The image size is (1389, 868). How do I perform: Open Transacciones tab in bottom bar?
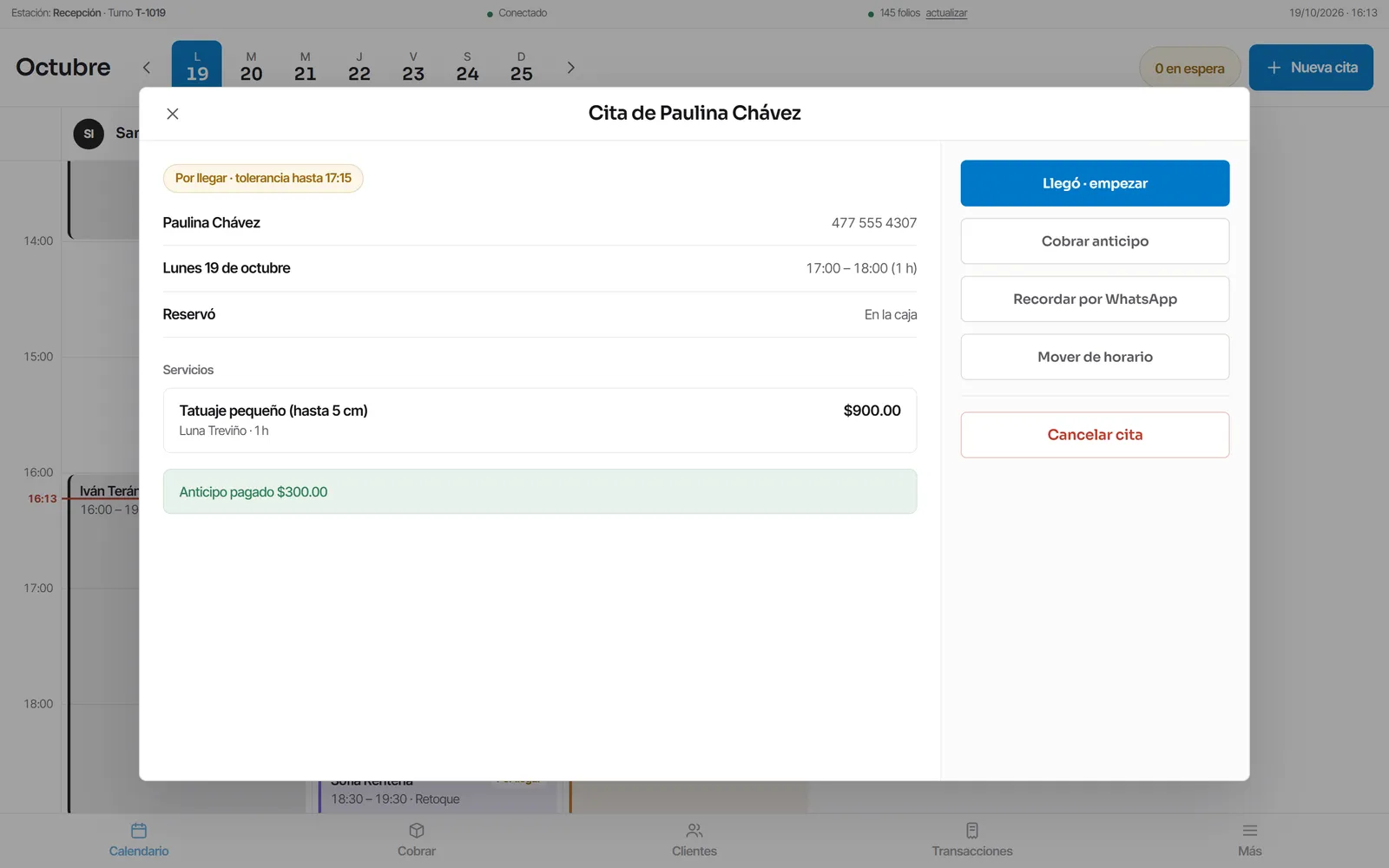coord(972,840)
